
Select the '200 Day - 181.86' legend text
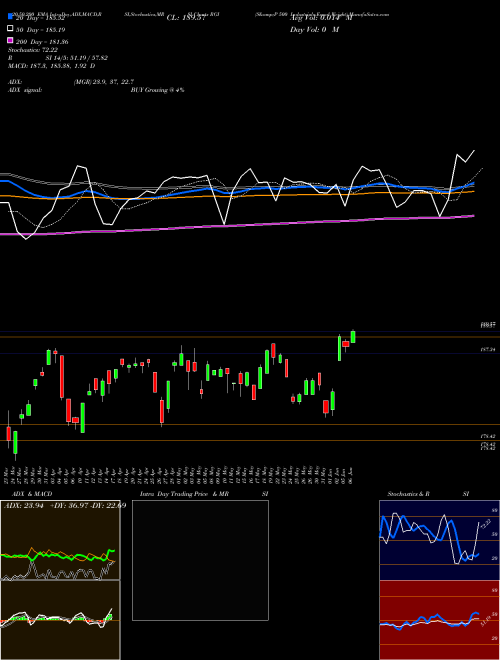(x=42, y=42)
